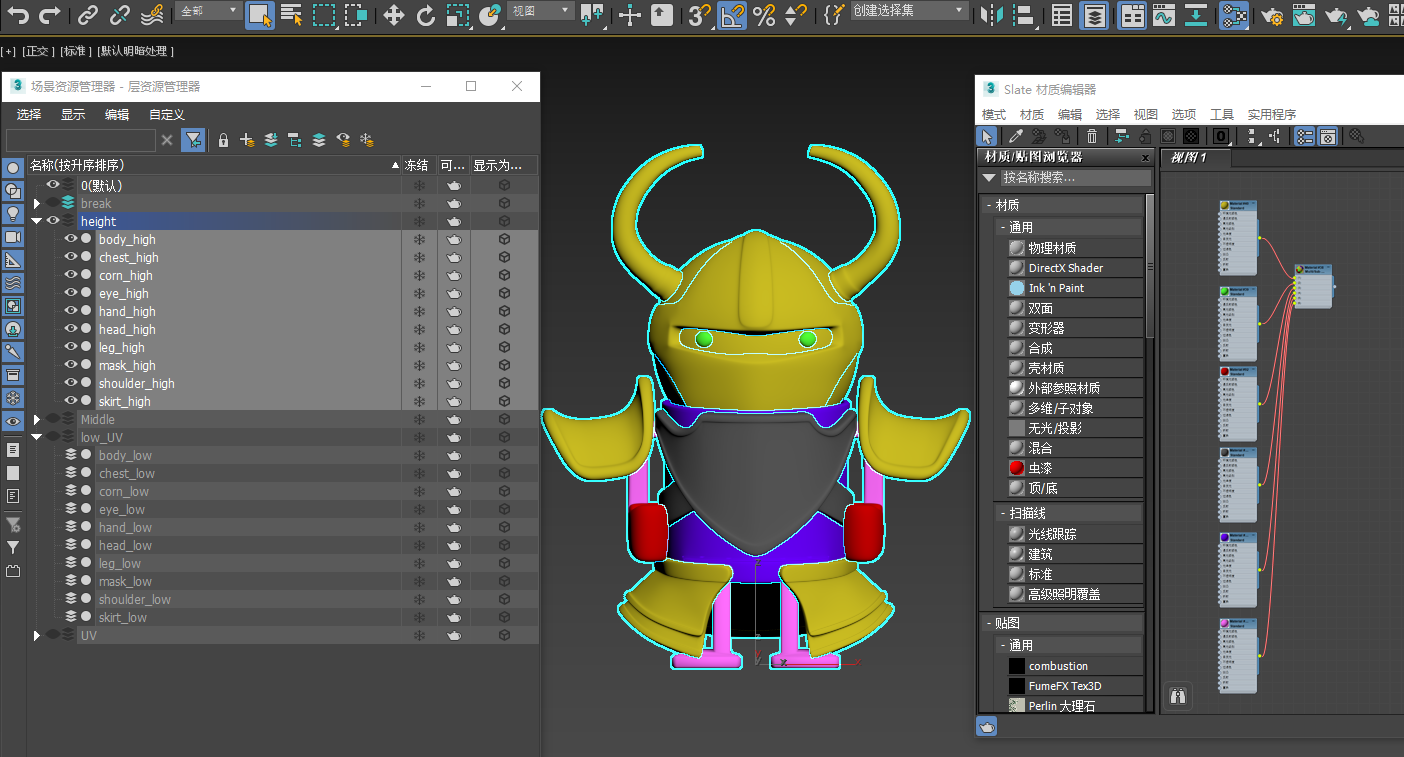Image resolution: width=1404 pixels, height=757 pixels.
Task: Activate the Rotate tool
Action: point(426,15)
